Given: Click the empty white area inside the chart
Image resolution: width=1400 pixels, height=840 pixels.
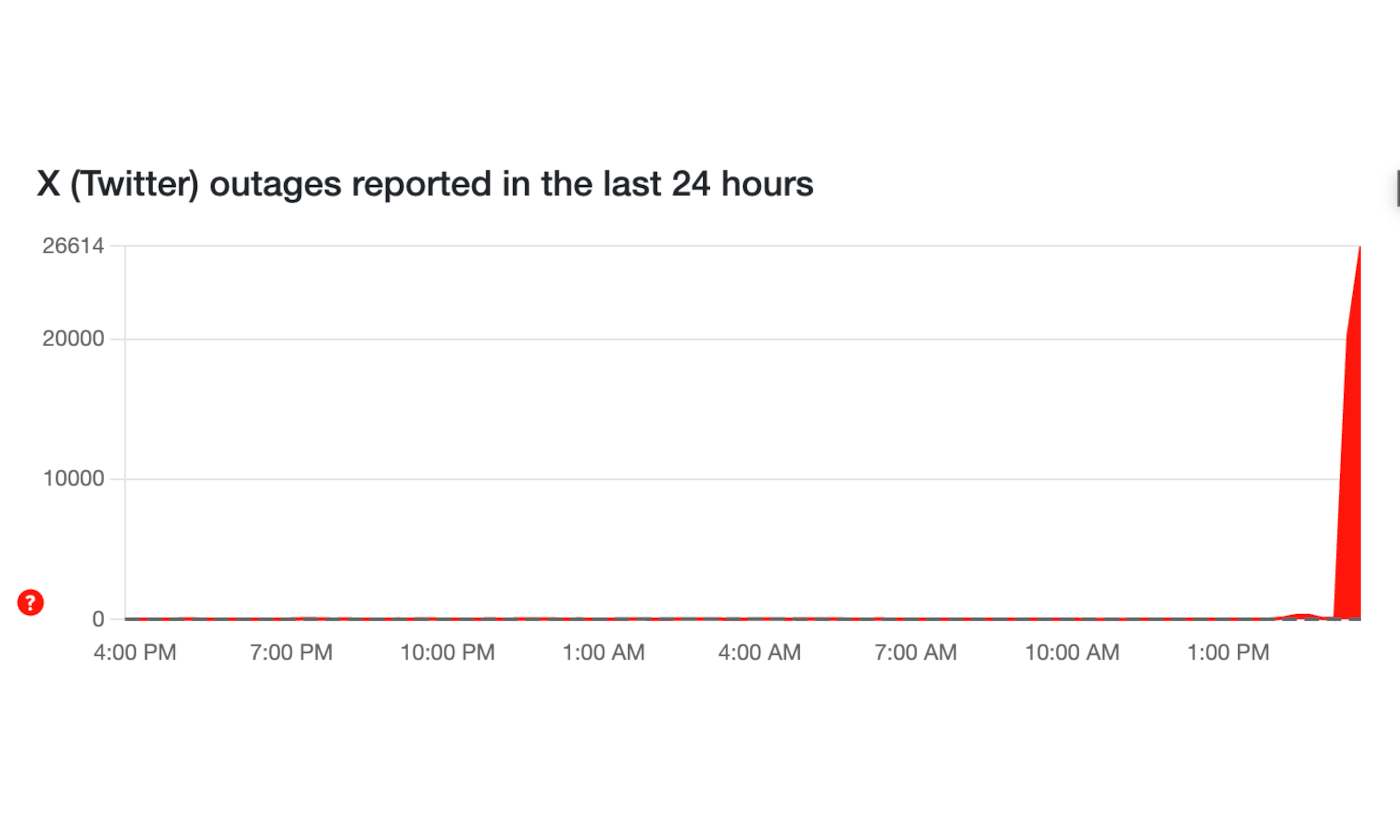Looking at the screenshot, I should [700, 420].
